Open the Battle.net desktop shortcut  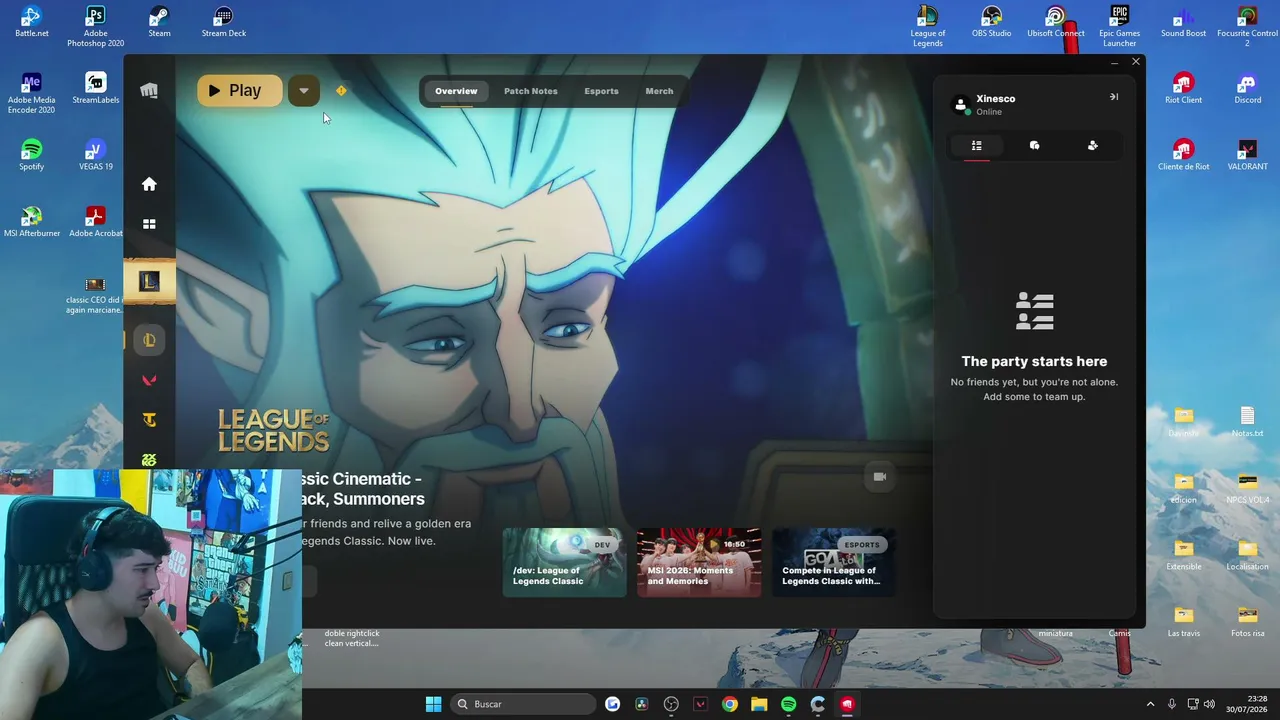pyautogui.click(x=31, y=21)
